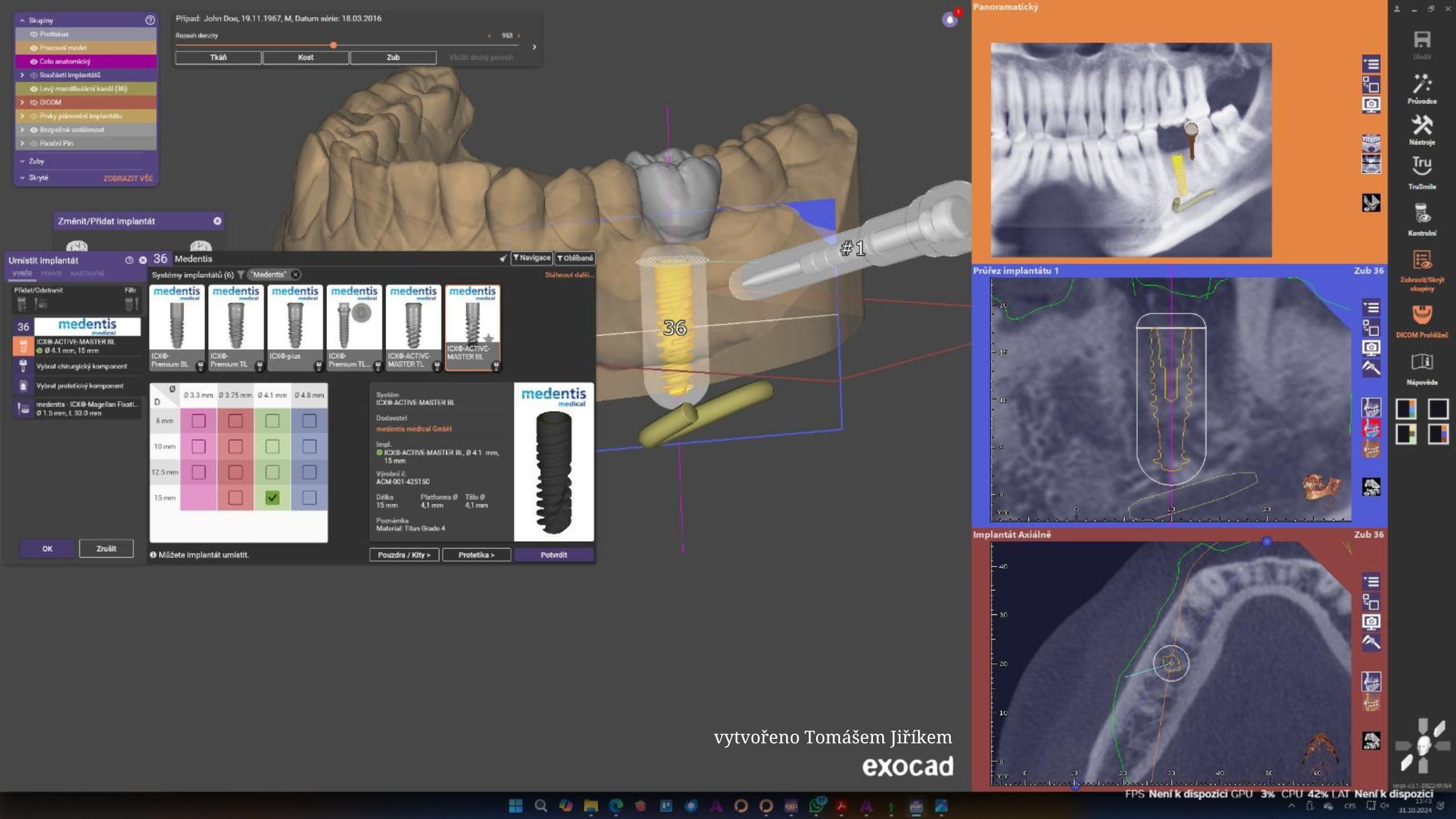
Task: Check the Ø 4.8 mm, 15 mm implant size
Action: [x=309, y=498]
